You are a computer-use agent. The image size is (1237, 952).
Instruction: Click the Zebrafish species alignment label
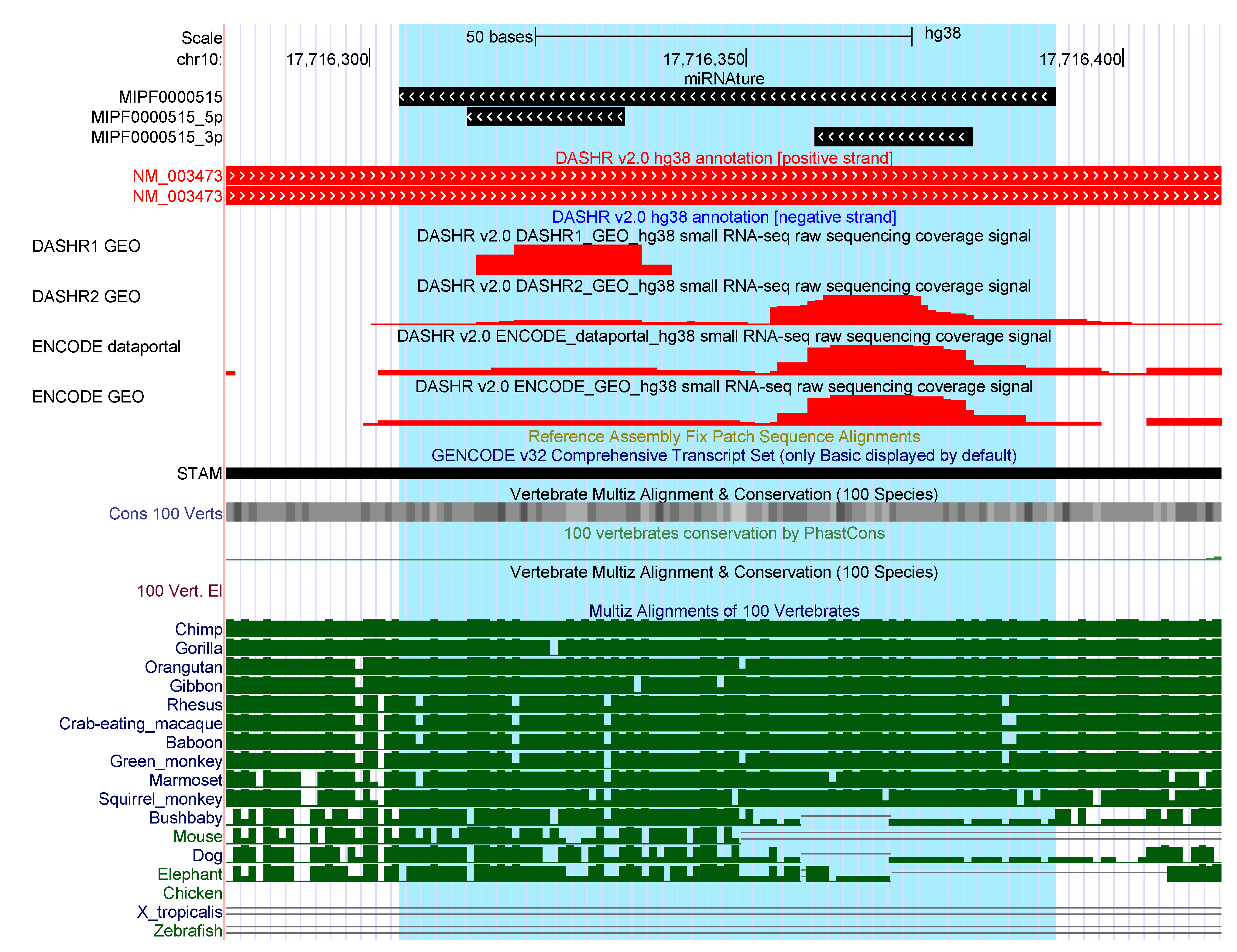tap(187, 930)
